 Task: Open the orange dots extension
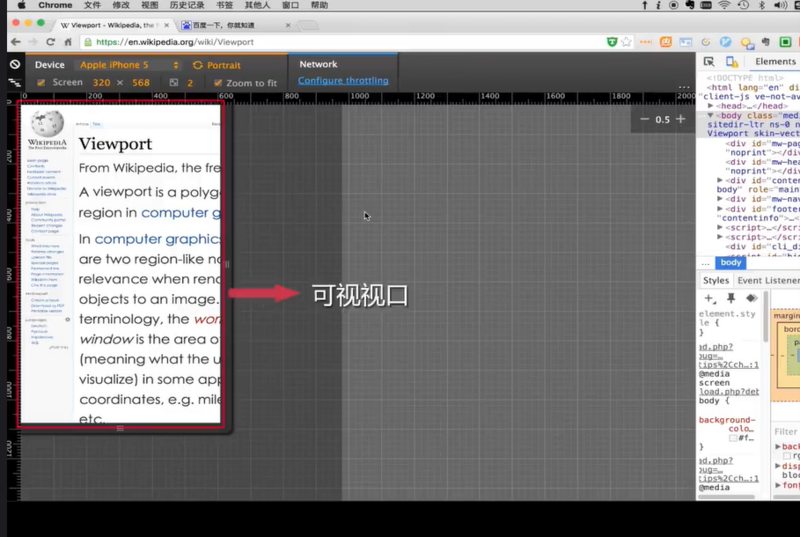click(645, 42)
